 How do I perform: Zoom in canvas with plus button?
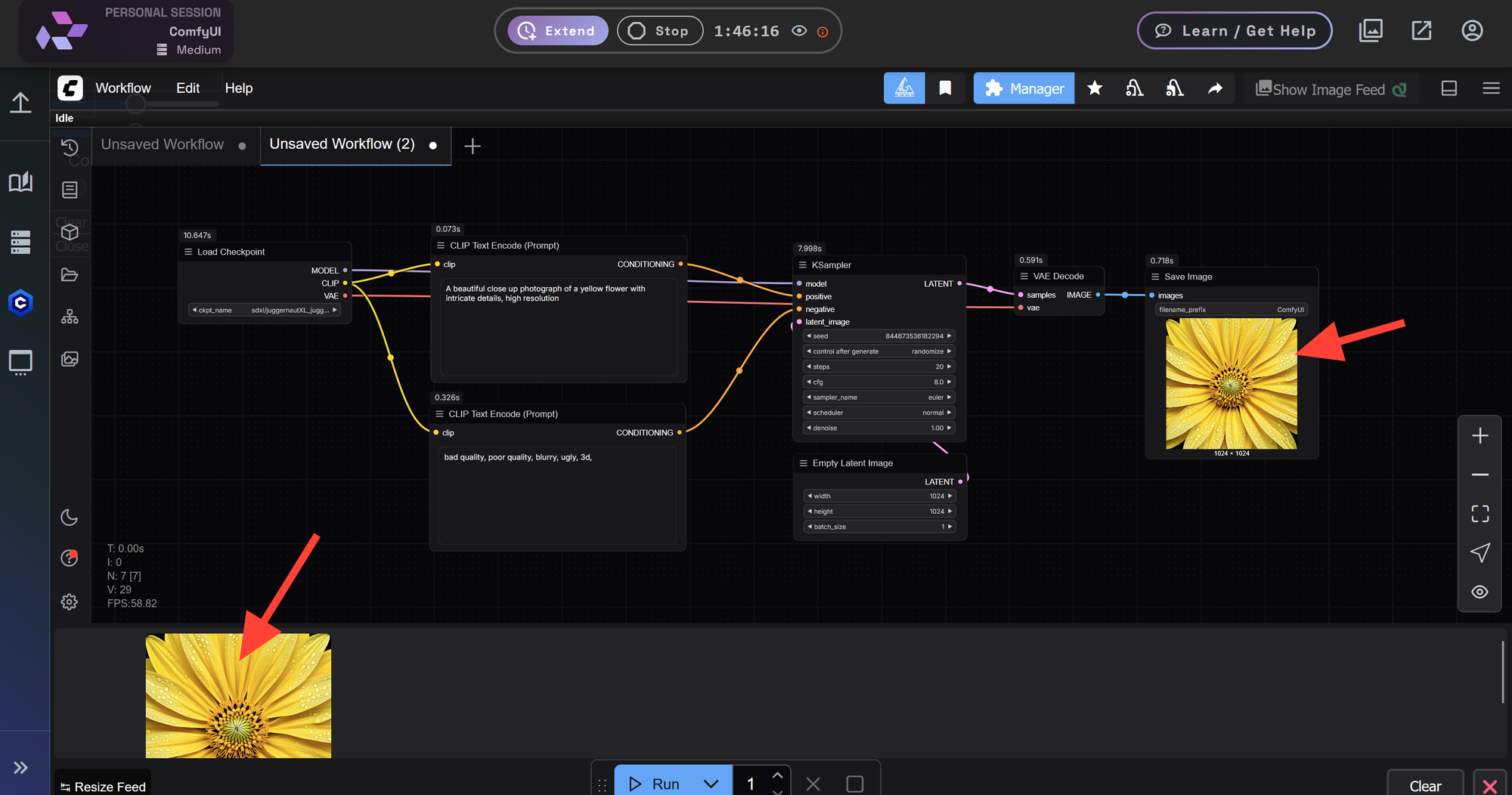point(1480,436)
